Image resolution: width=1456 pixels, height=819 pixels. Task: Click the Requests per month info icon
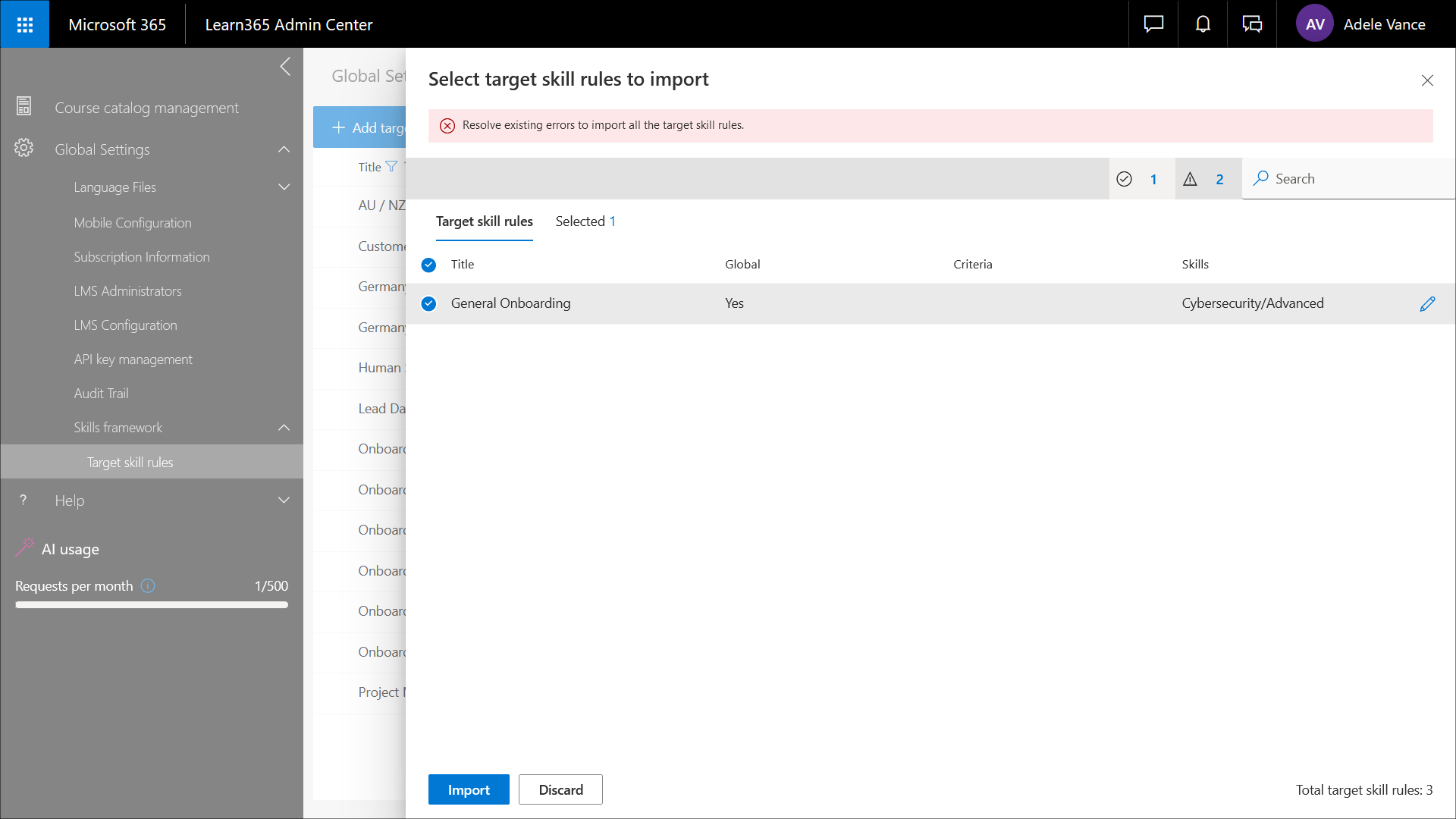148,586
